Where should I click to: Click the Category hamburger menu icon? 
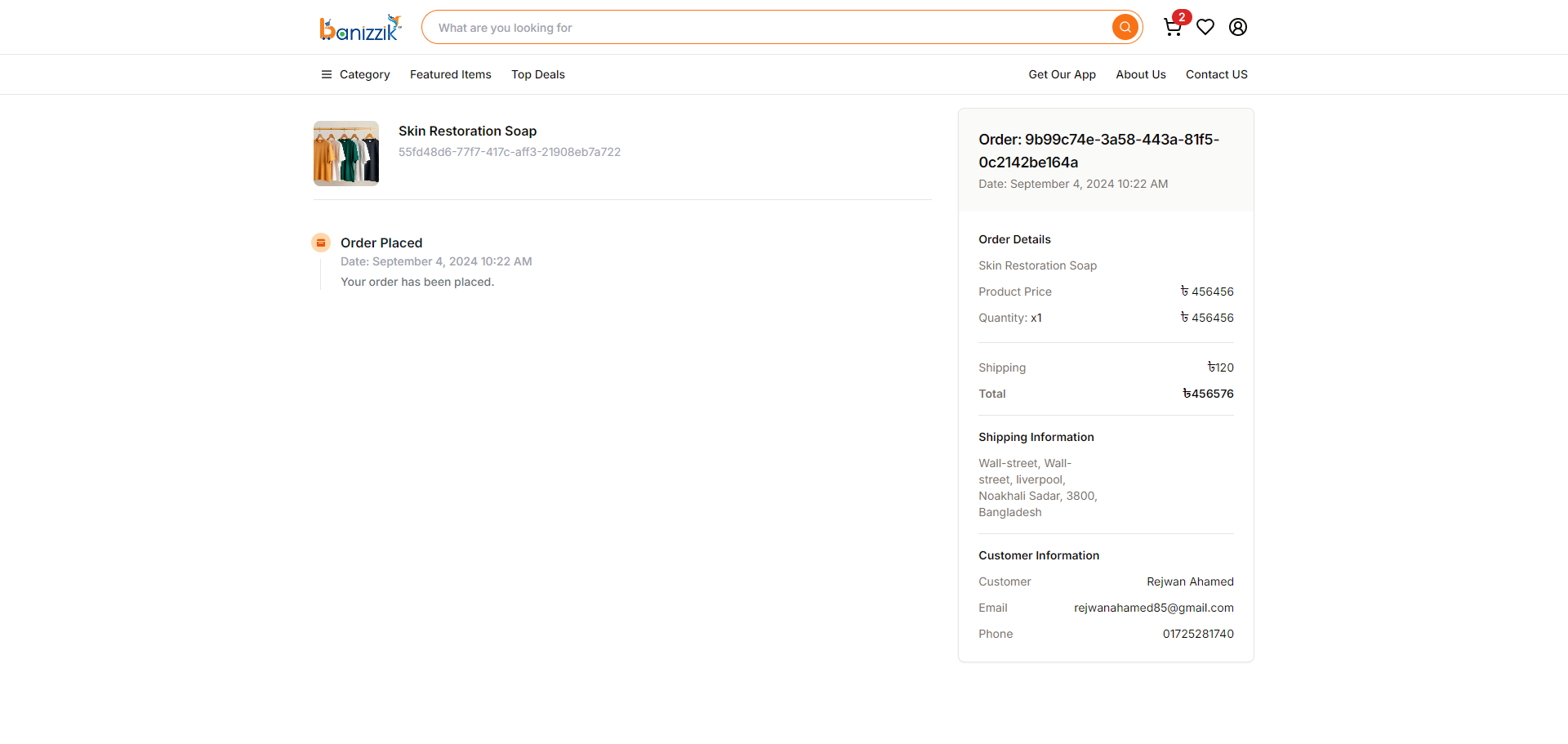[327, 74]
